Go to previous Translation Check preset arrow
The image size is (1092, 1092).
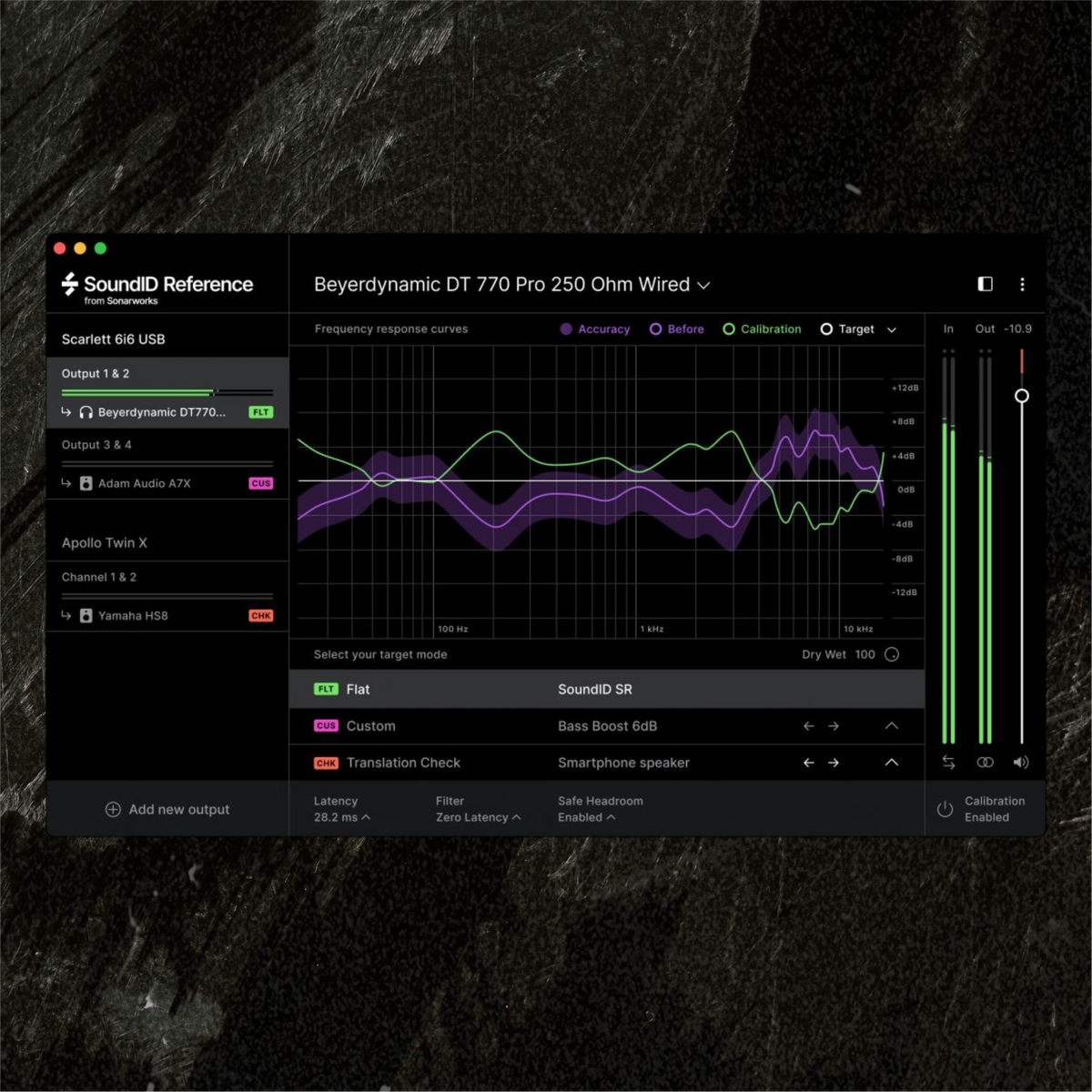pyautogui.click(x=808, y=763)
